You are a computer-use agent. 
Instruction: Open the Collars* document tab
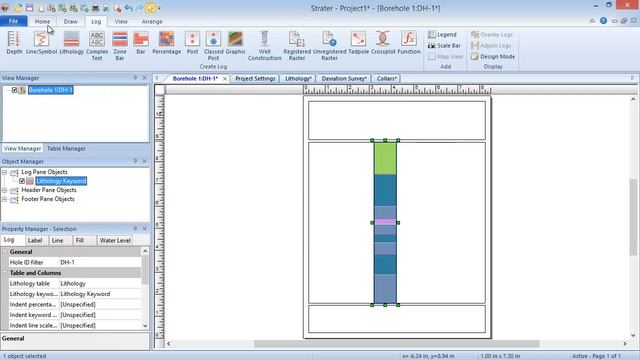387,78
